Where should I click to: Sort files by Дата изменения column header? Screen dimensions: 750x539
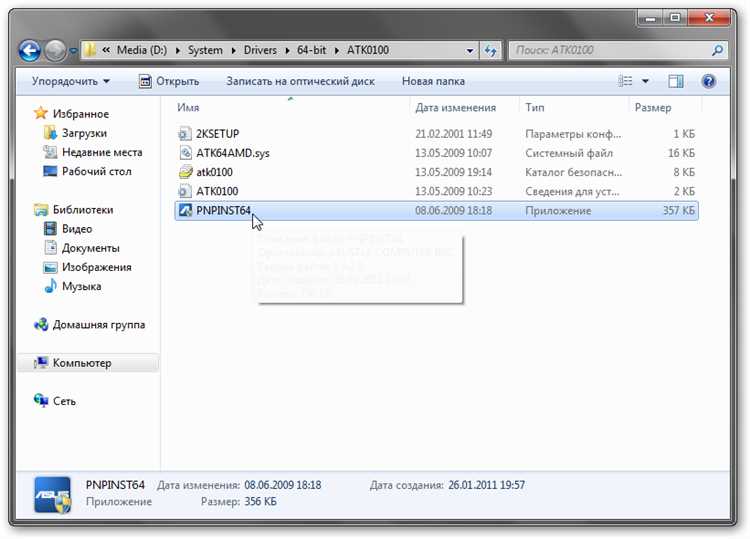coord(455,107)
